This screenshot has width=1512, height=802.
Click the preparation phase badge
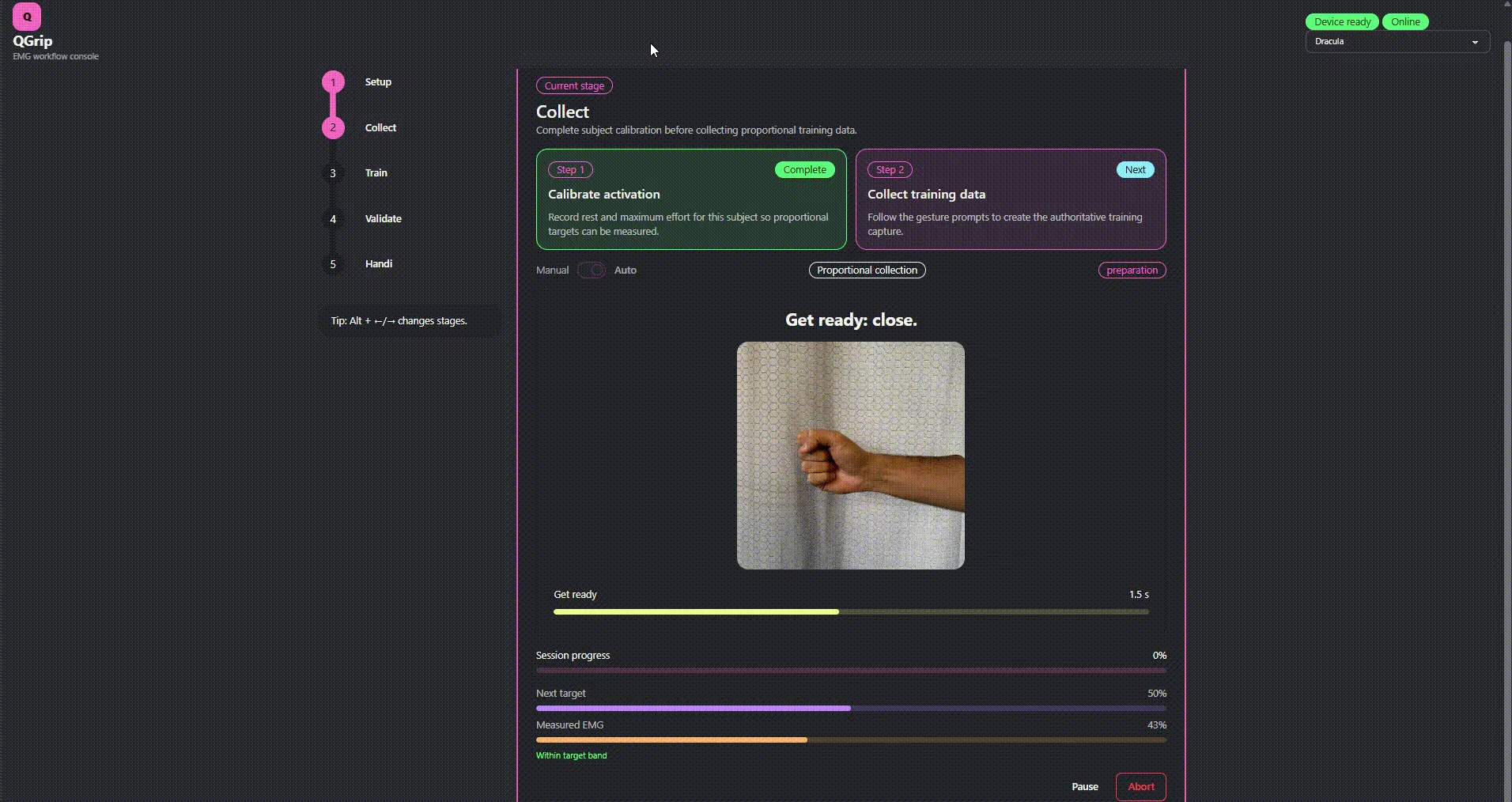(1132, 270)
